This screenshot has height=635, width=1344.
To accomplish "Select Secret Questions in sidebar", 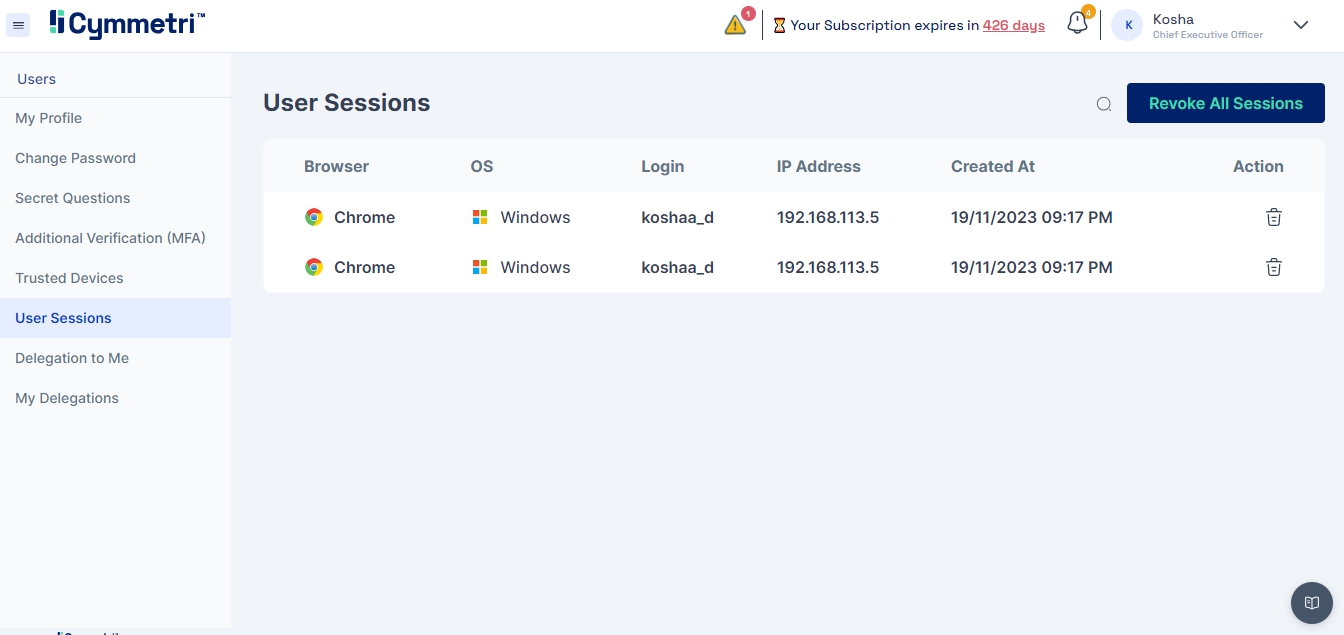I will tap(73, 198).
